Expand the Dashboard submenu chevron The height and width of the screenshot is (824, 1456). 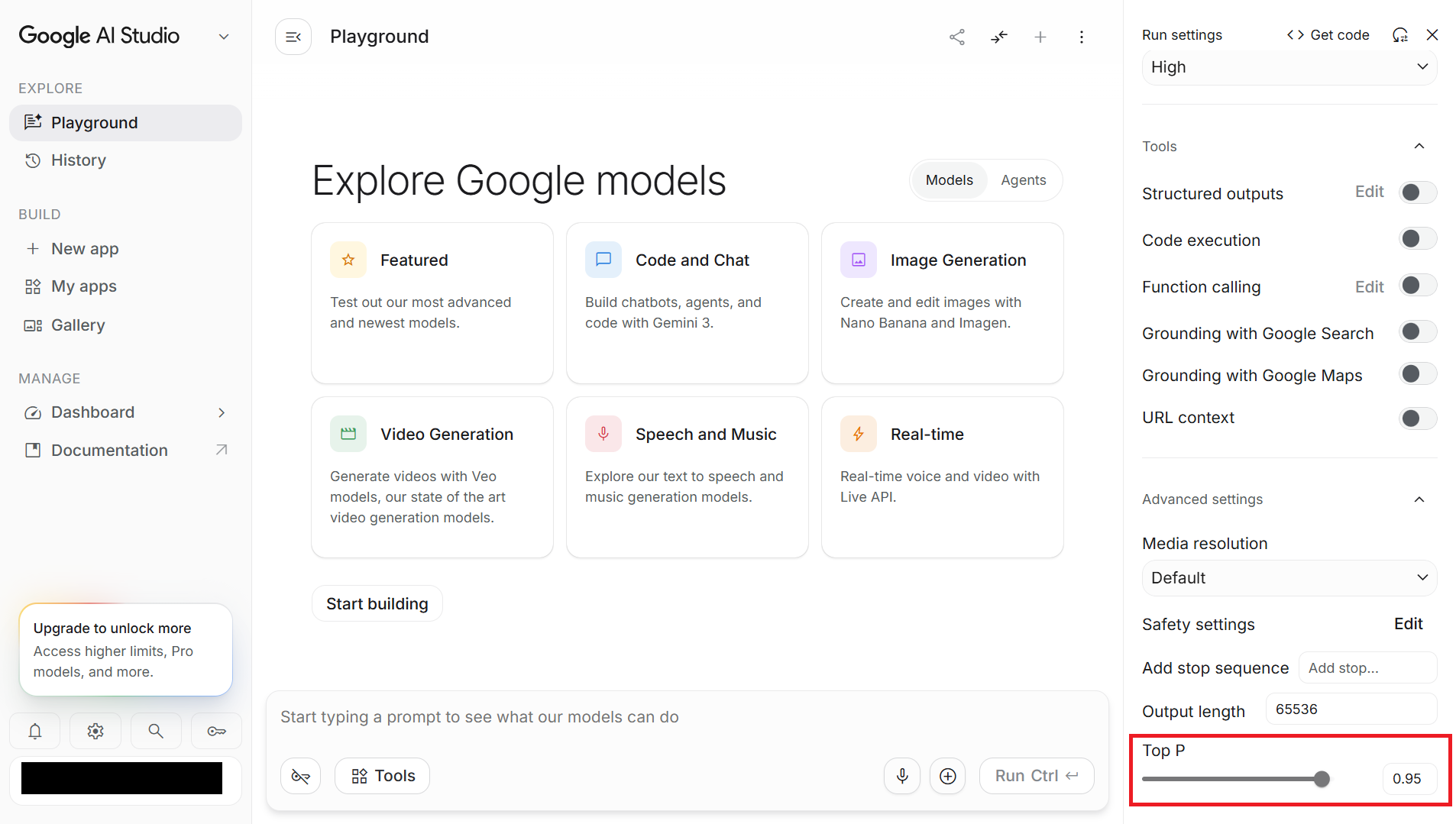222,412
